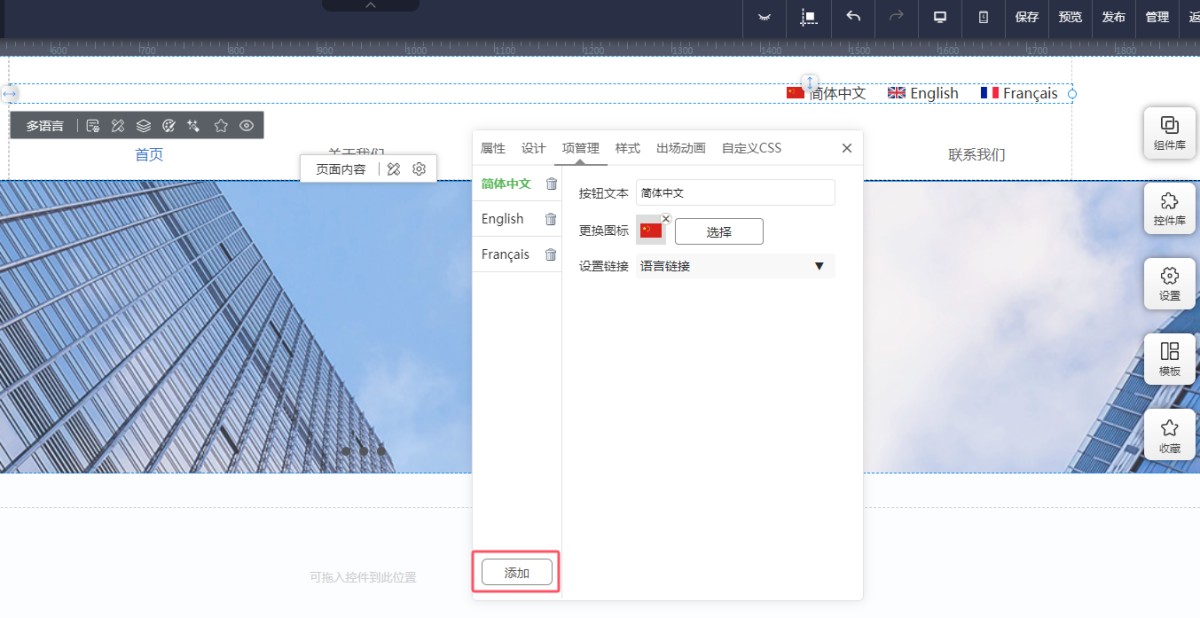Open the 模板 sidebar panel
This screenshot has width=1200, height=618.
1169,359
